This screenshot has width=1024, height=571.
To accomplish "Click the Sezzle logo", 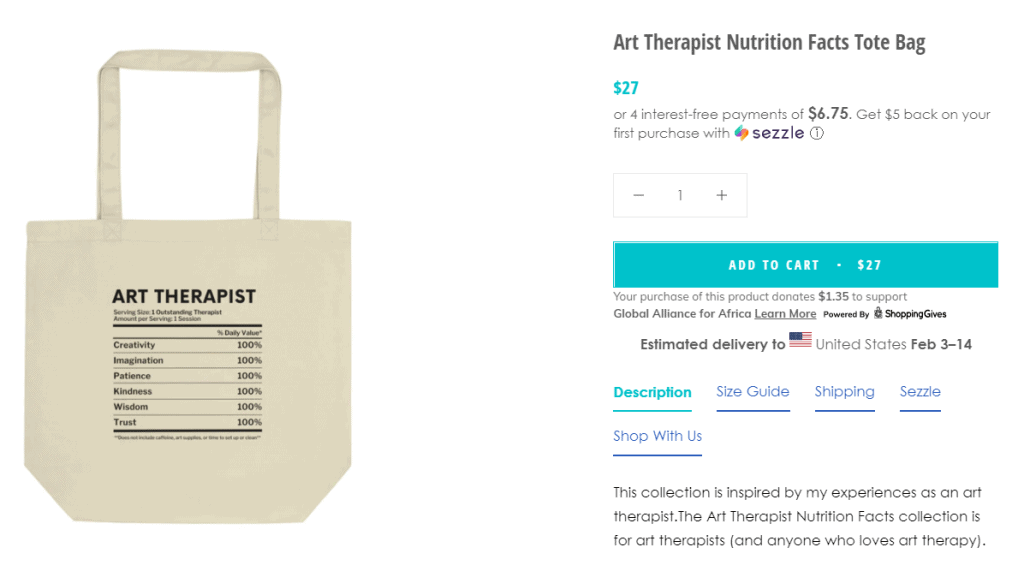I will tap(769, 133).
